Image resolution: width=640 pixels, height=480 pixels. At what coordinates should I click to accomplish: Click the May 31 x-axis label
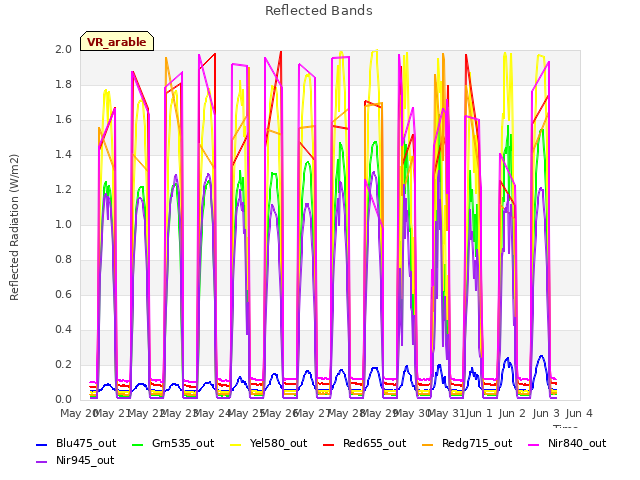point(447,413)
